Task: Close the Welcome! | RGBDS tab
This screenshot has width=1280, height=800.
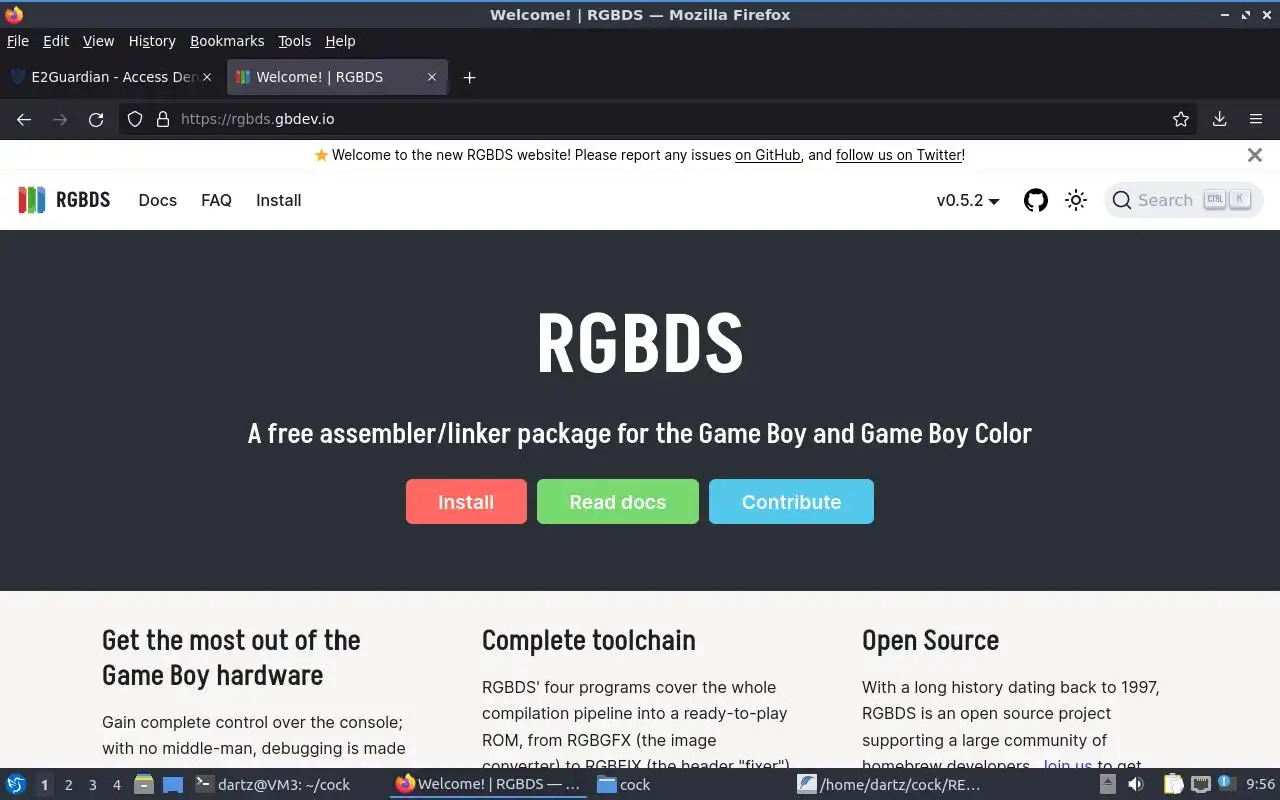Action: click(432, 77)
